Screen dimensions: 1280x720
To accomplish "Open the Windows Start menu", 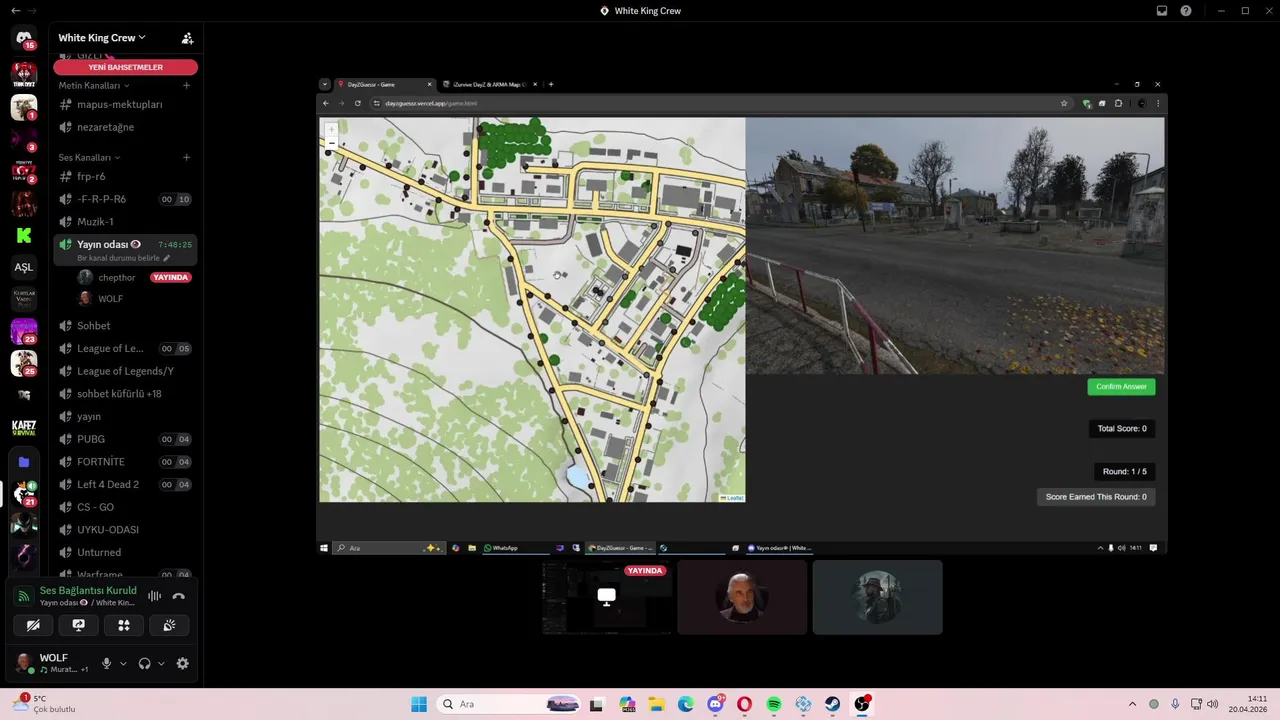I will tap(419, 704).
